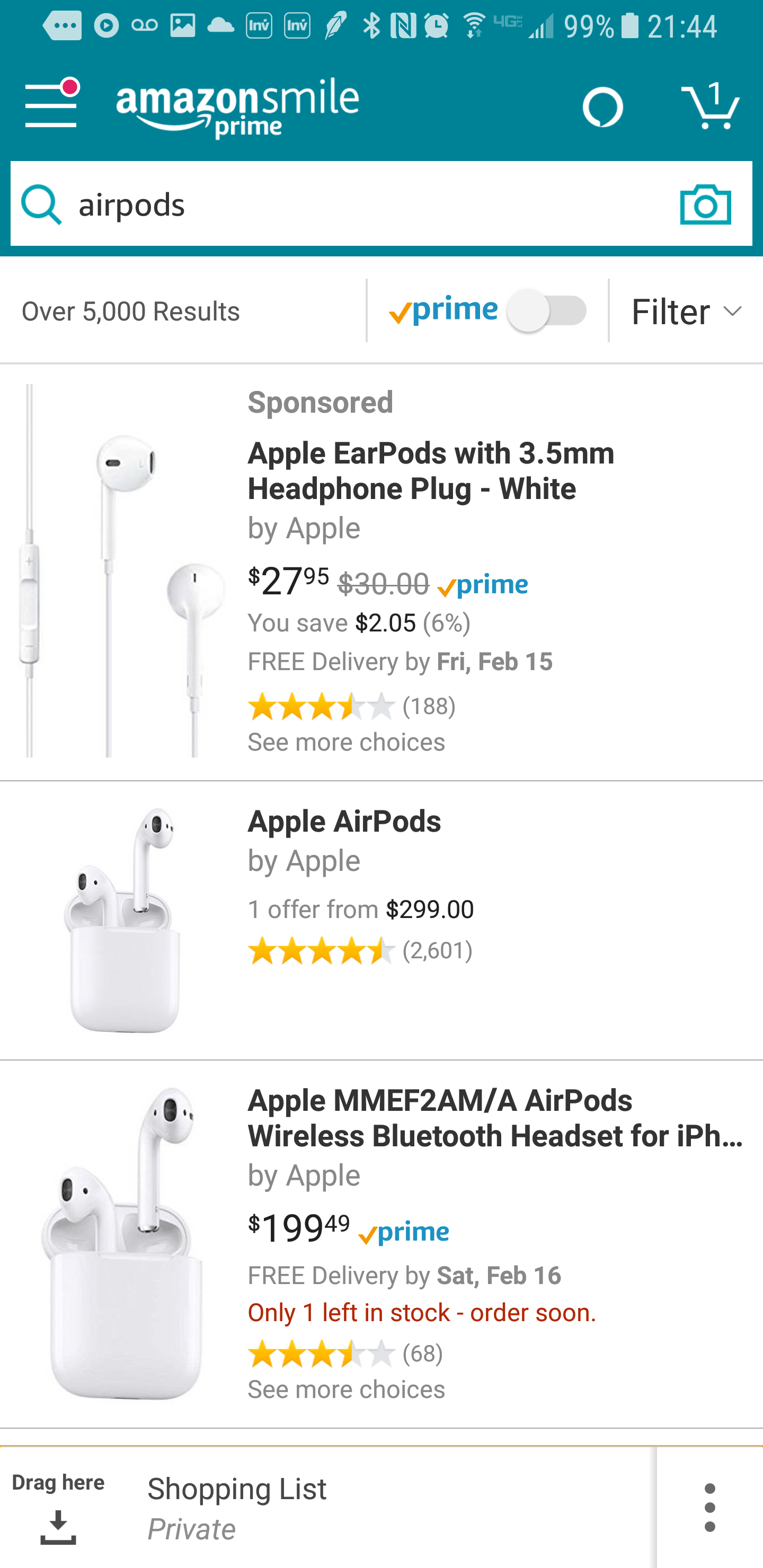This screenshot has width=763, height=1568.
Task: Expand the Filter options dropdown
Action: [x=685, y=311]
